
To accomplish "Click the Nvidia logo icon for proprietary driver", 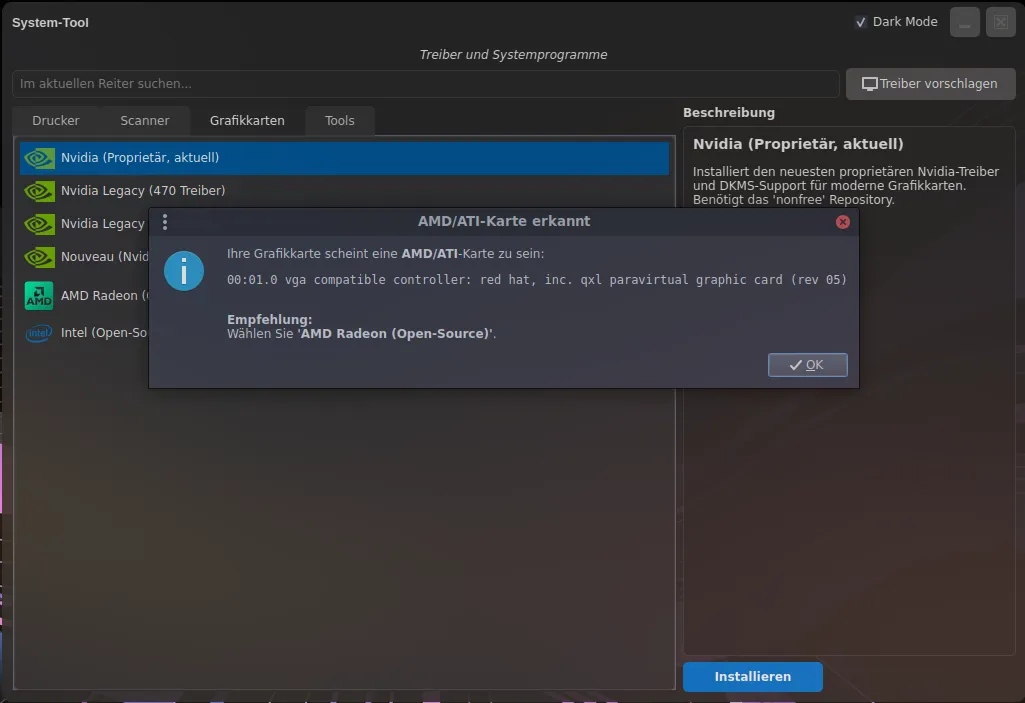I will 39,158.
